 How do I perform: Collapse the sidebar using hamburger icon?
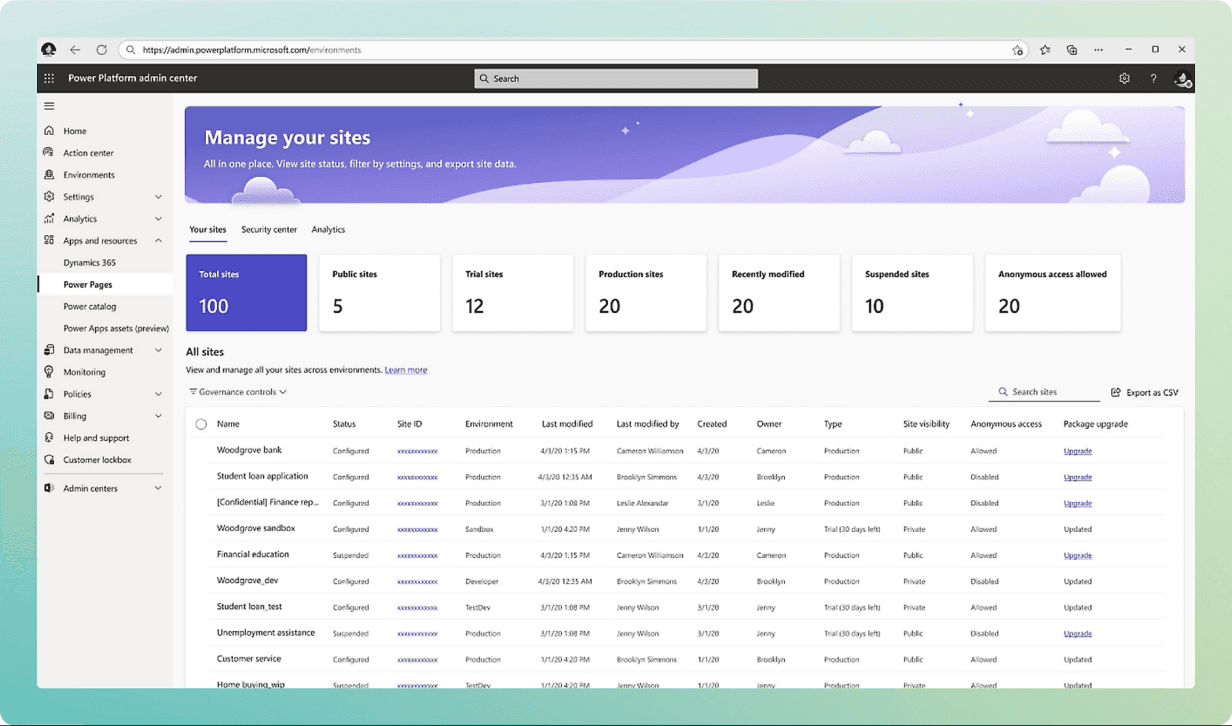(x=49, y=106)
